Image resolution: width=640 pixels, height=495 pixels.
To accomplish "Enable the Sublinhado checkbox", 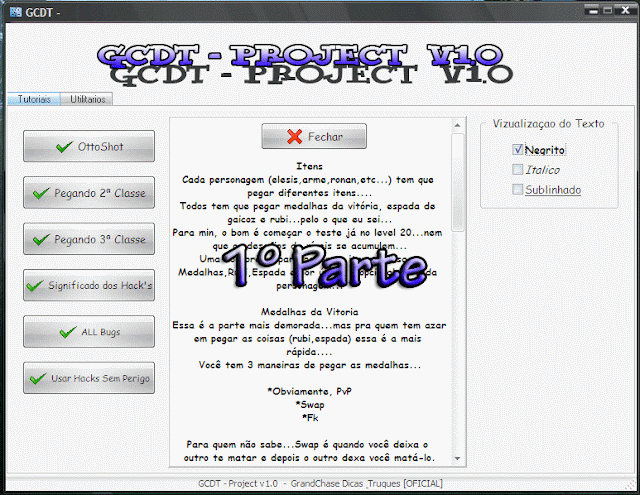I will point(518,189).
